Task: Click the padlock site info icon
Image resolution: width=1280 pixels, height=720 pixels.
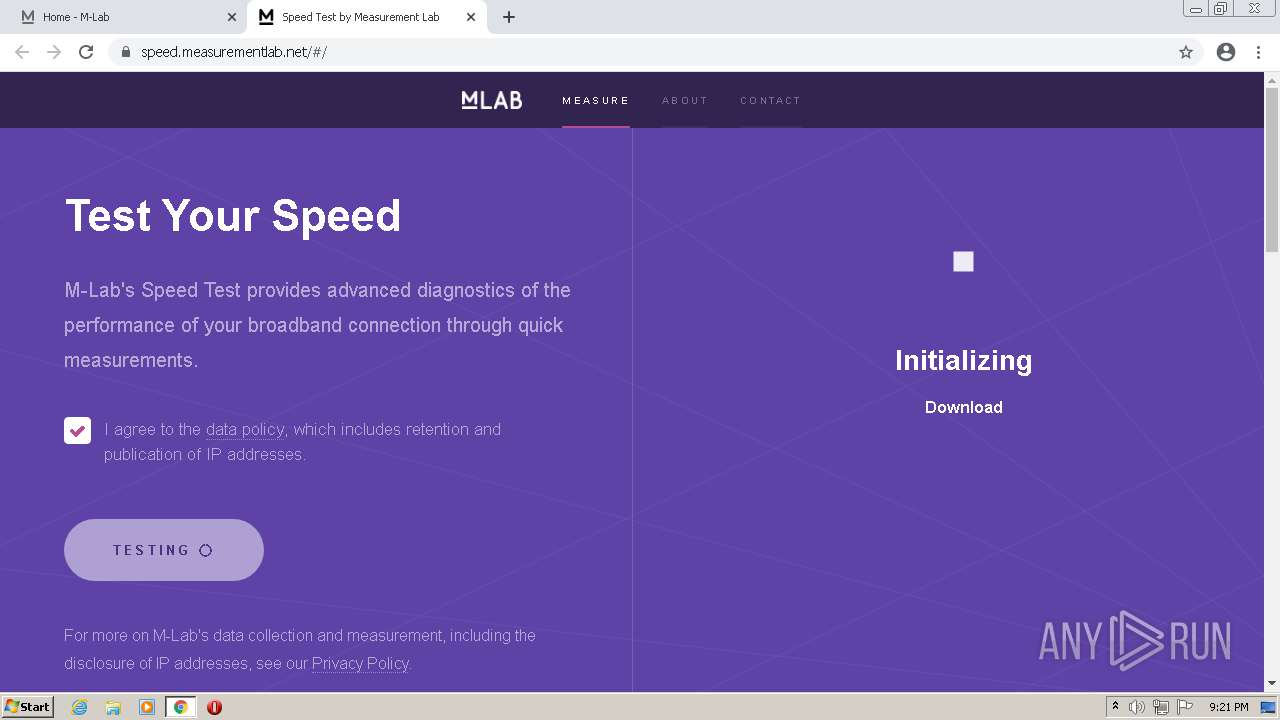Action: (125, 52)
